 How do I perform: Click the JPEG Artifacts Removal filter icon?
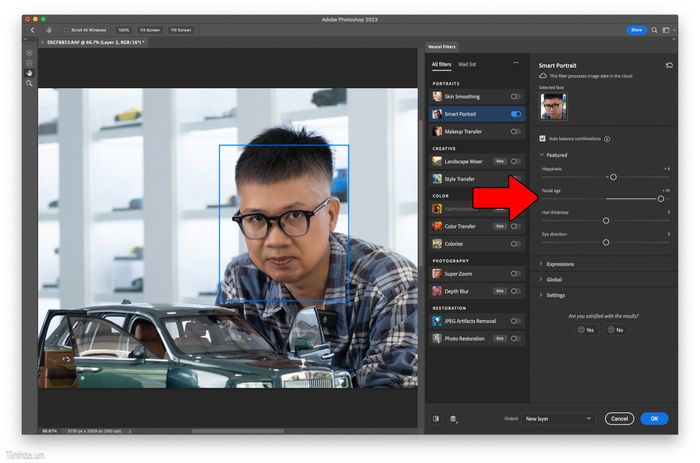click(x=437, y=321)
